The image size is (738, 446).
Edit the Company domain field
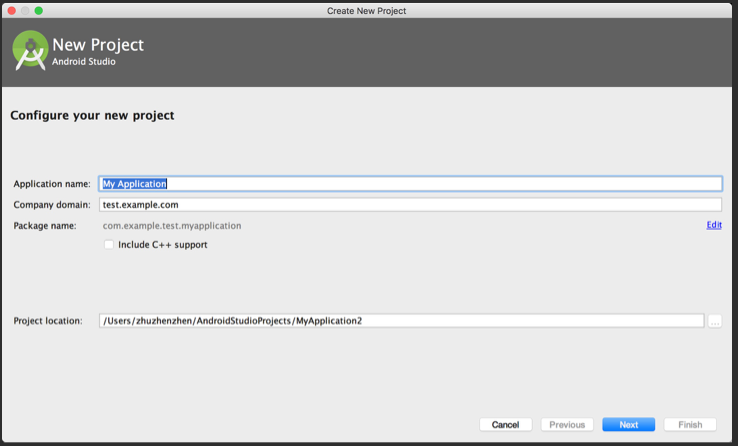[x=410, y=205]
